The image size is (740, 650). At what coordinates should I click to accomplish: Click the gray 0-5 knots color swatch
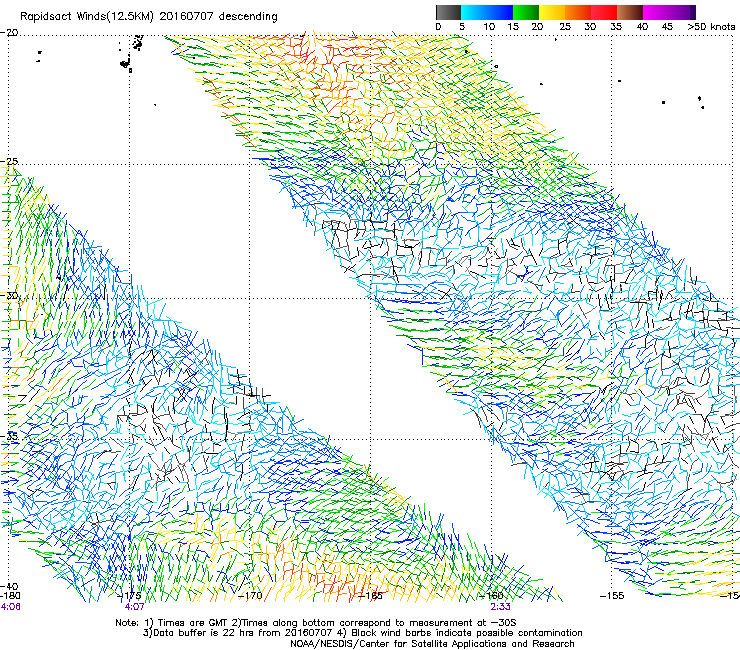(x=448, y=12)
